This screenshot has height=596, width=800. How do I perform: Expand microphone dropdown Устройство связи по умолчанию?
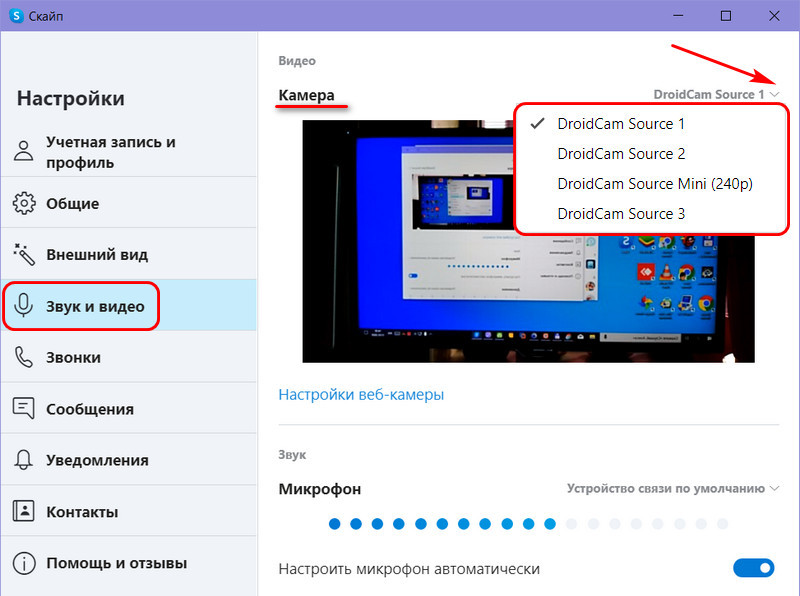click(673, 488)
